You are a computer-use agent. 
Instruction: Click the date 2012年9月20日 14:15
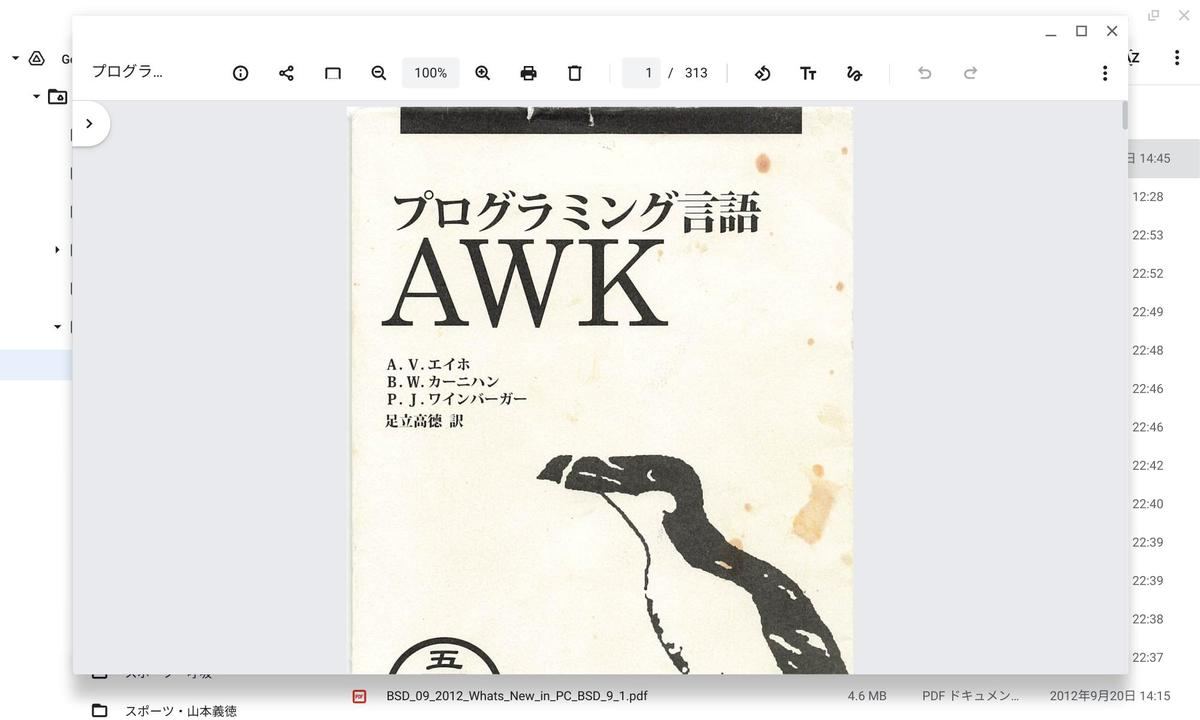click(1110, 696)
